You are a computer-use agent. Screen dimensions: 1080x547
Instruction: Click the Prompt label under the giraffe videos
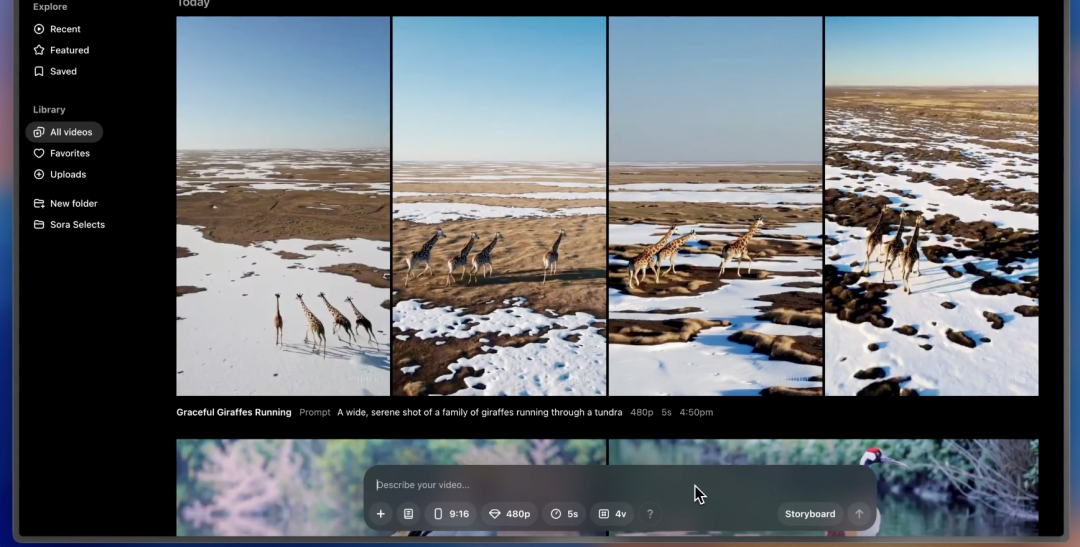pyautogui.click(x=315, y=413)
